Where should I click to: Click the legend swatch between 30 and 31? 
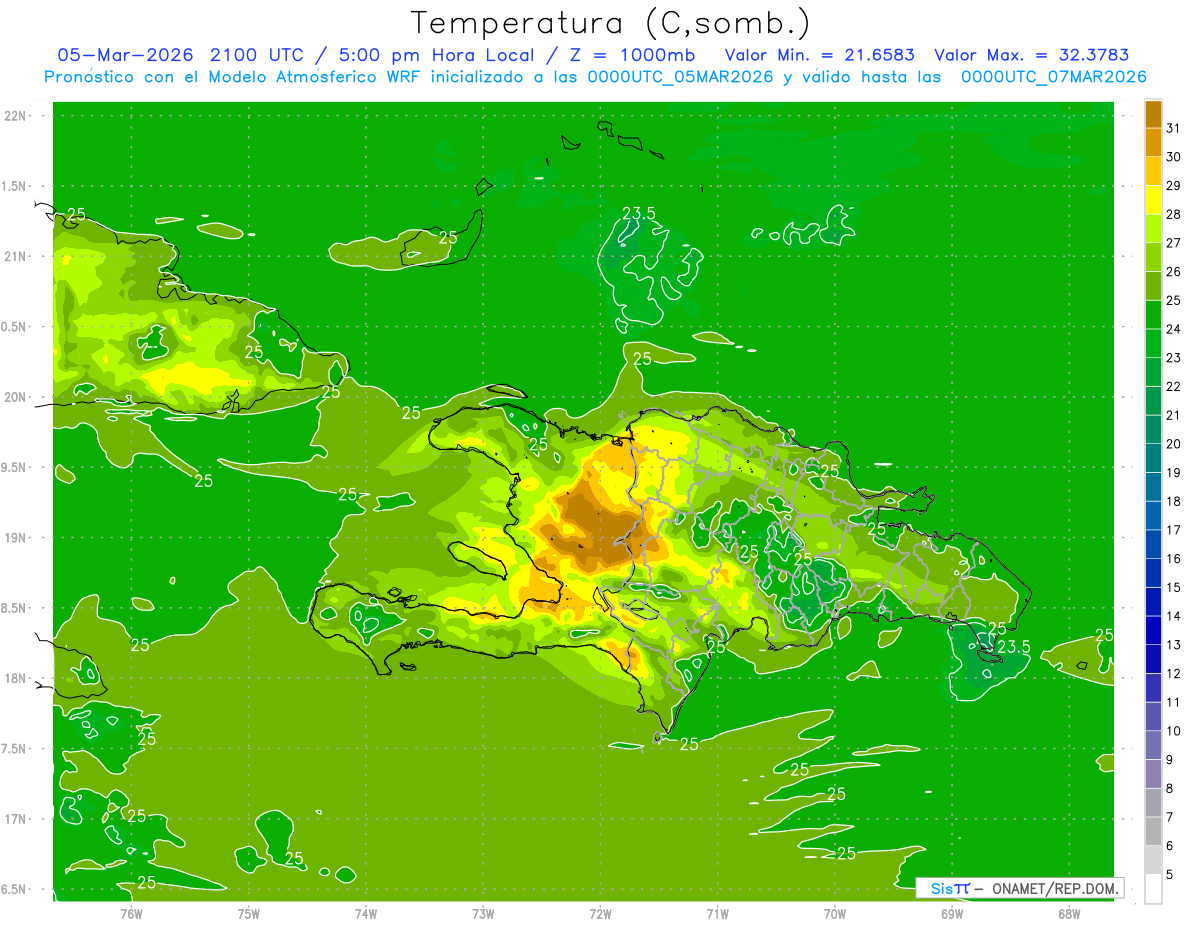tap(1154, 142)
